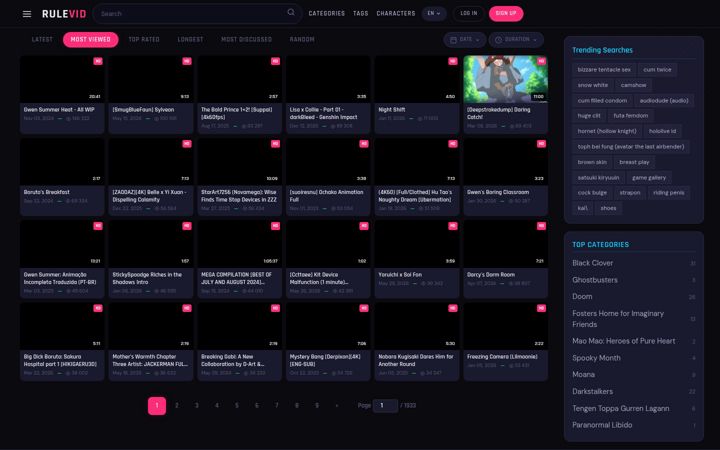Viewport: 720px width, 450px height.
Task: Select the 'snow white' trending tag
Action: (592, 85)
